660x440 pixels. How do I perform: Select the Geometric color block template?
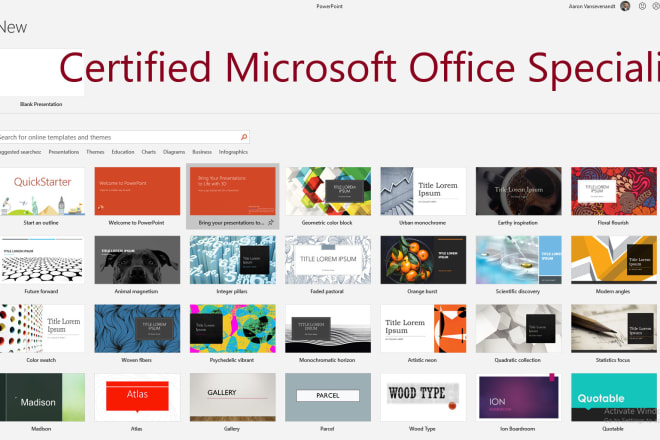tap(328, 191)
